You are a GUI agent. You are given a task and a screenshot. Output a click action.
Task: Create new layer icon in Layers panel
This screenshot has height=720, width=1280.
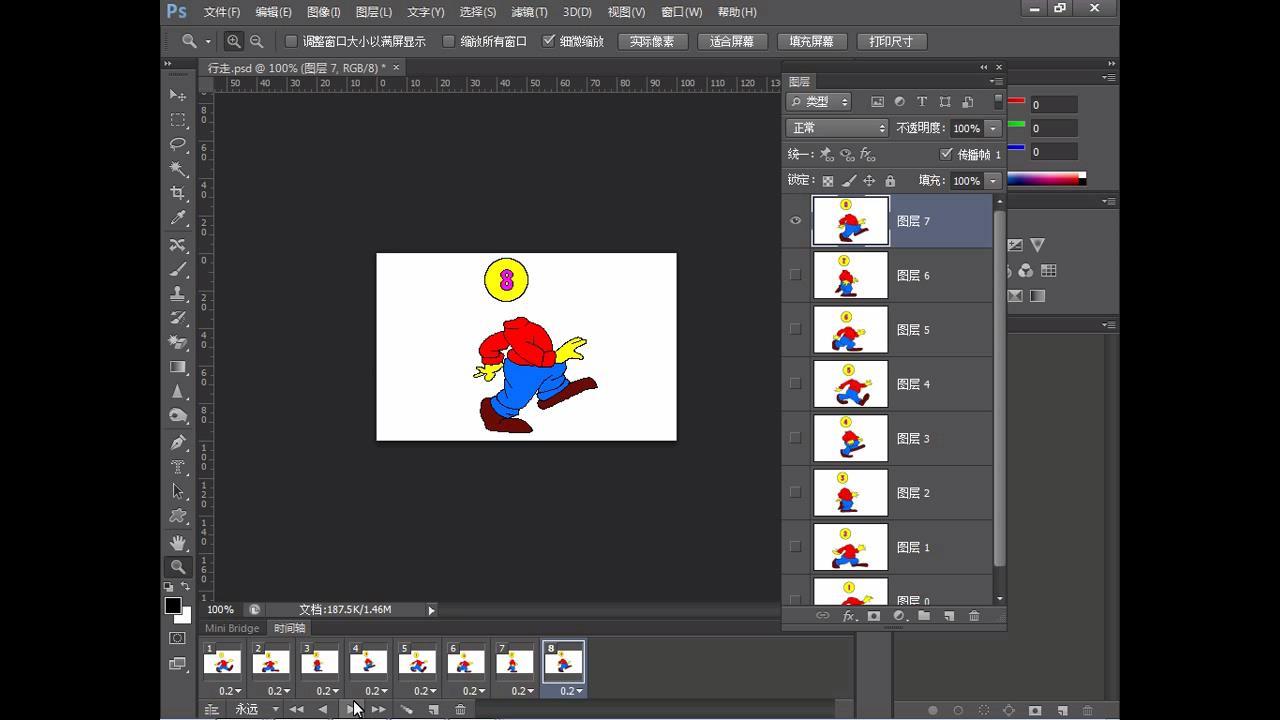click(x=949, y=616)
